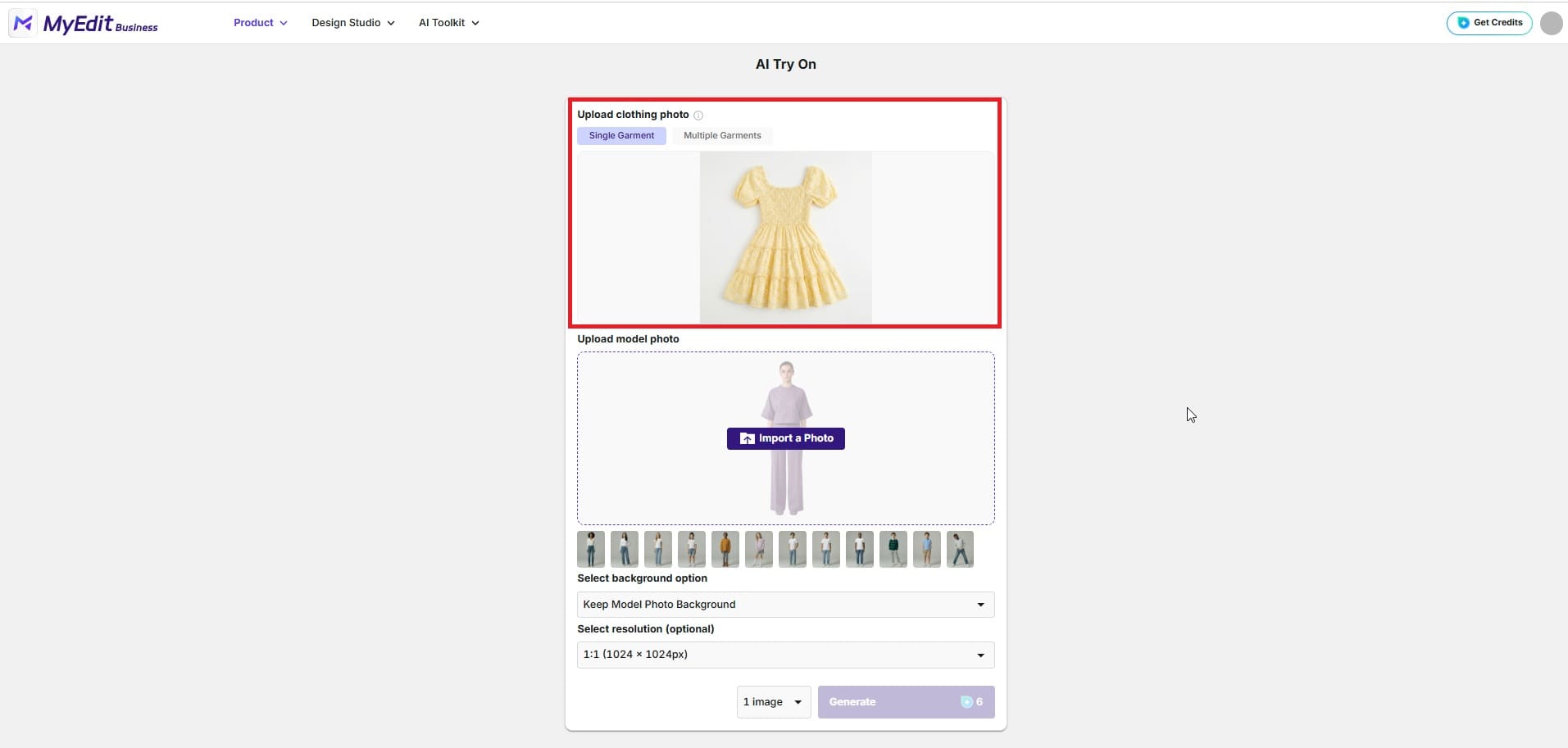1568x748 pixels.
Task: Click the coin icon inside Get Credits
Action: point(1463,23)
